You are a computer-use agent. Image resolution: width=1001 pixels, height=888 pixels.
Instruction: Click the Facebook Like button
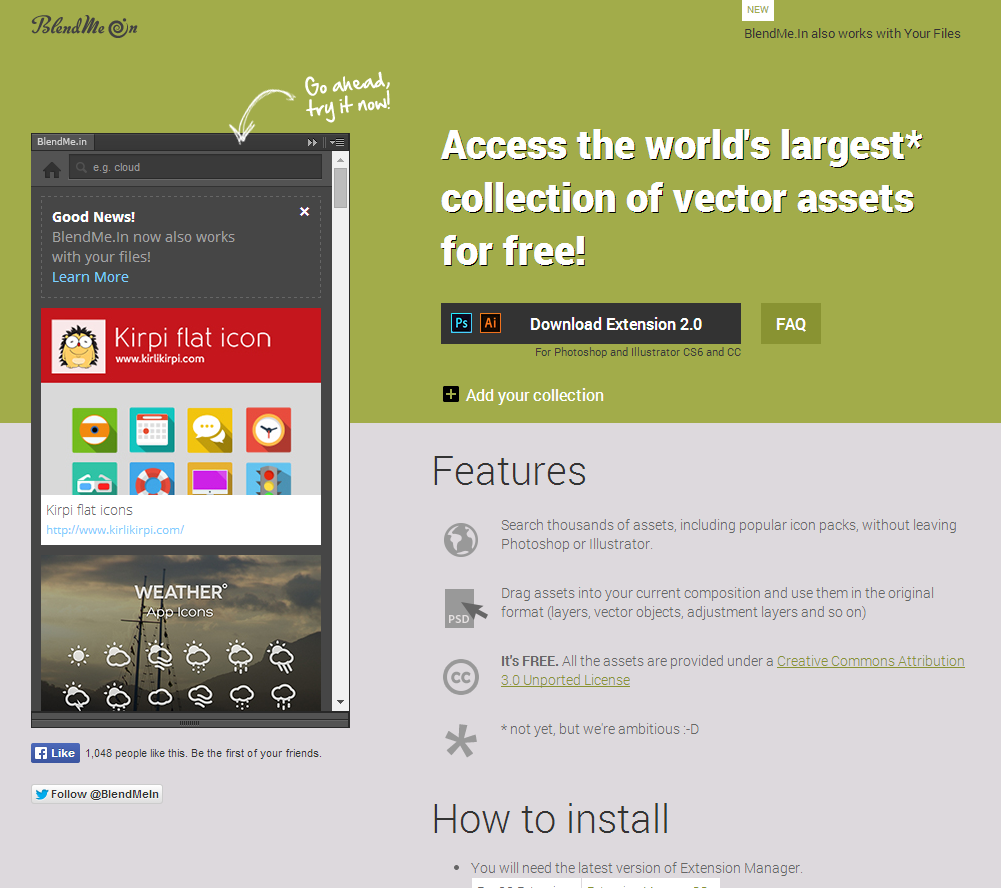[56, 753]
